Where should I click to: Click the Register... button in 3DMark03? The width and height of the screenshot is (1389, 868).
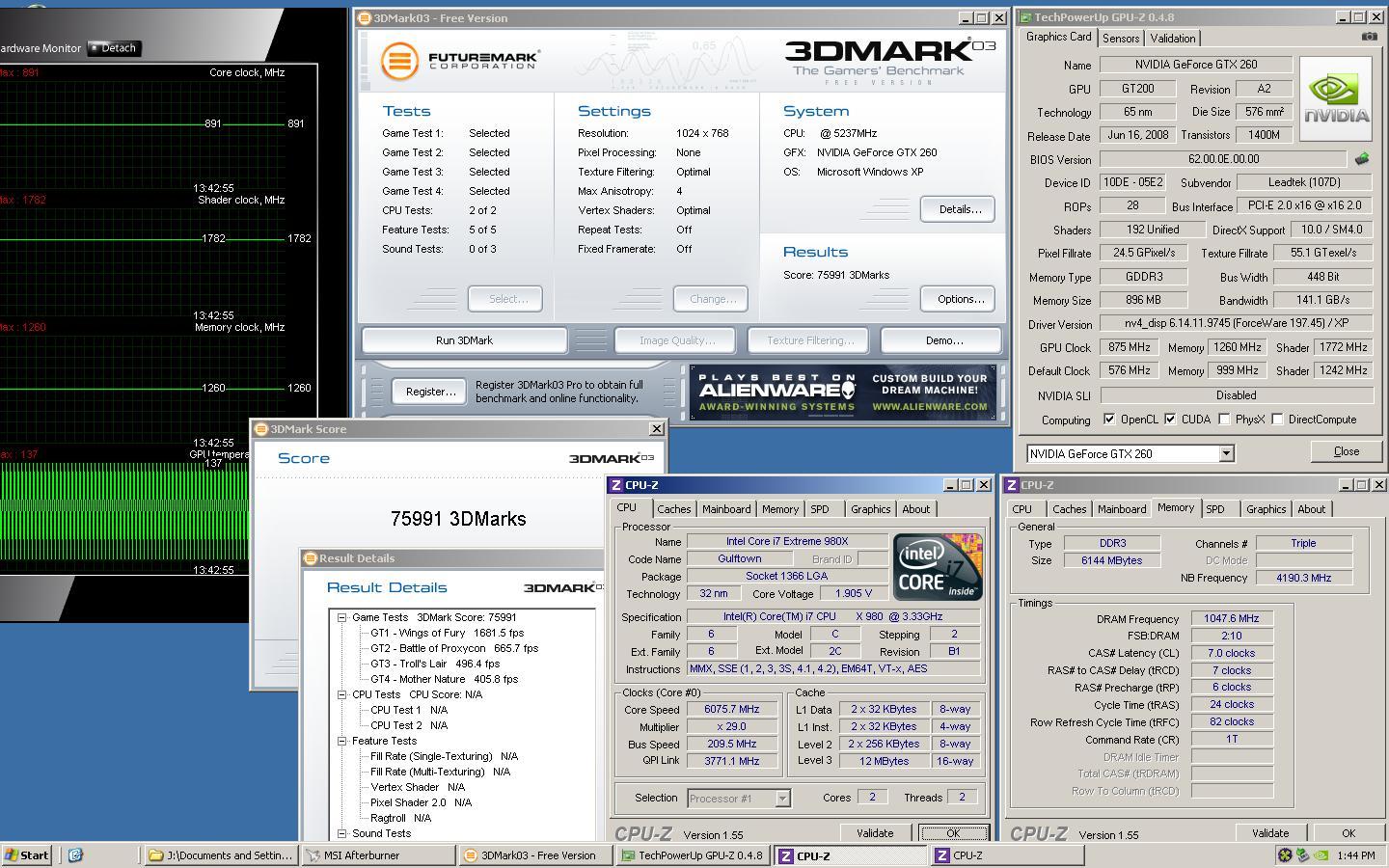430,392
